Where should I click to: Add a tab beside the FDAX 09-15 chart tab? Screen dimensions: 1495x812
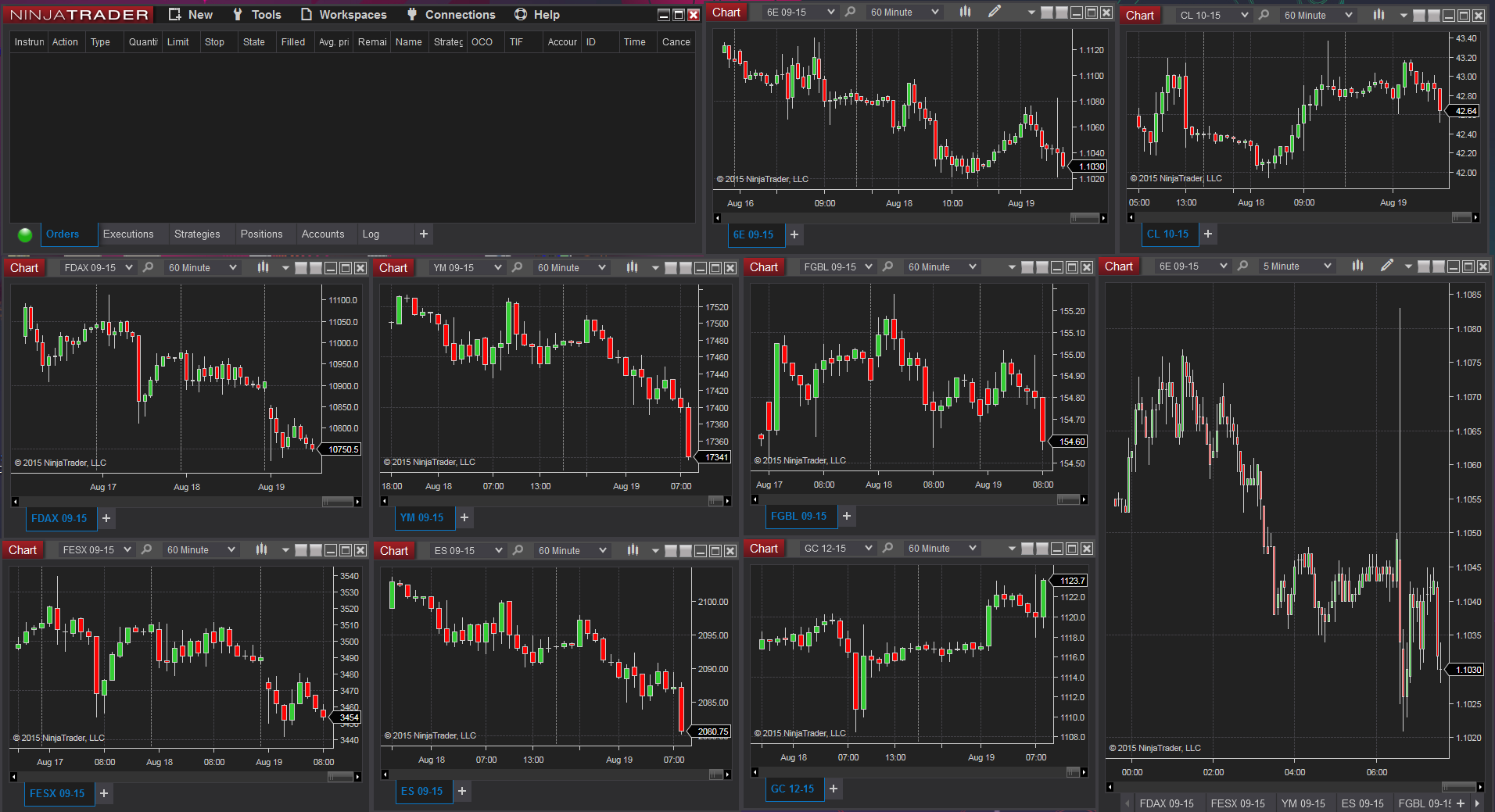click(x=106, y=518)
